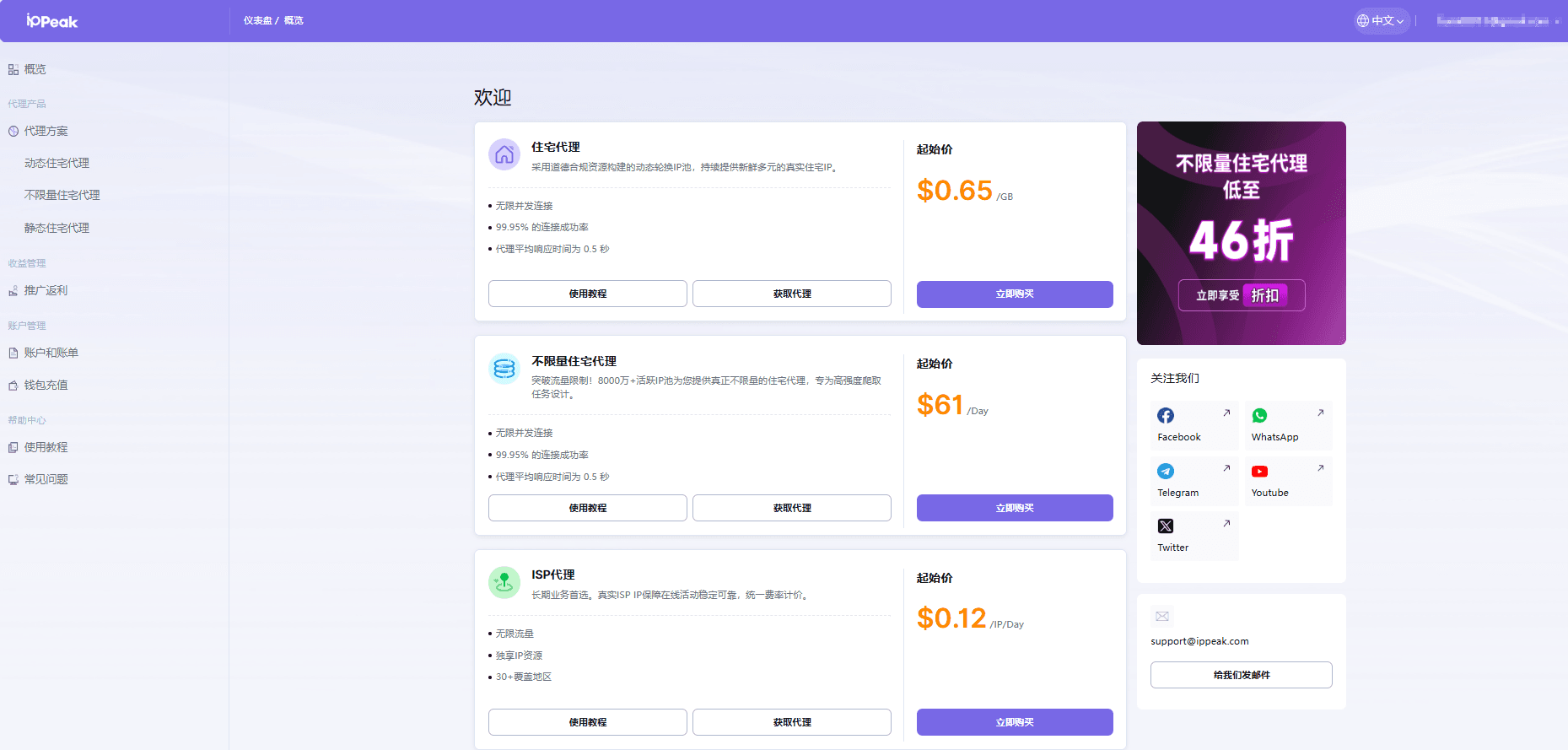Go to 概览 in the sidebar
The image size is (1568, 750).
tap(35, 69)
